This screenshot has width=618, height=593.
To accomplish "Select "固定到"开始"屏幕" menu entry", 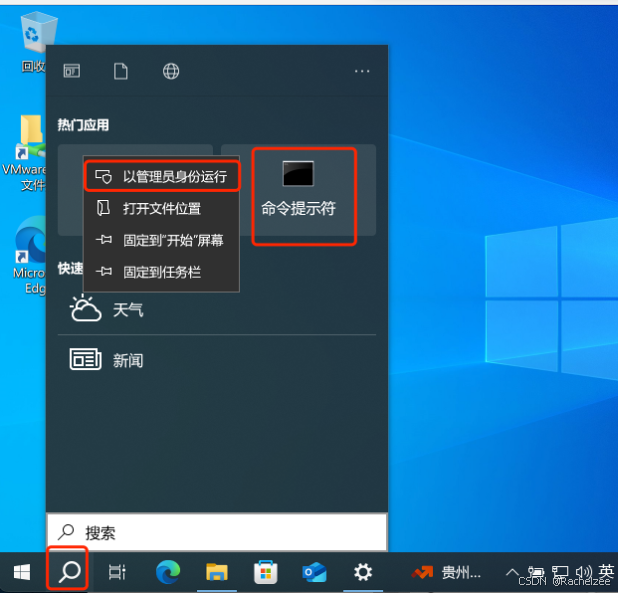I will click(x=161, y=240).
